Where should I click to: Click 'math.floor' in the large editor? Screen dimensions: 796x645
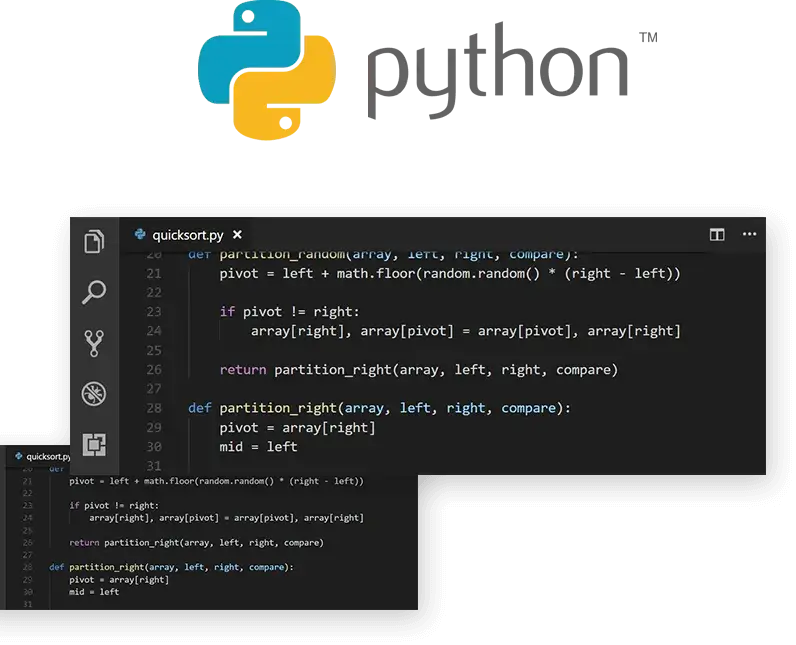(x=376, y=274)
